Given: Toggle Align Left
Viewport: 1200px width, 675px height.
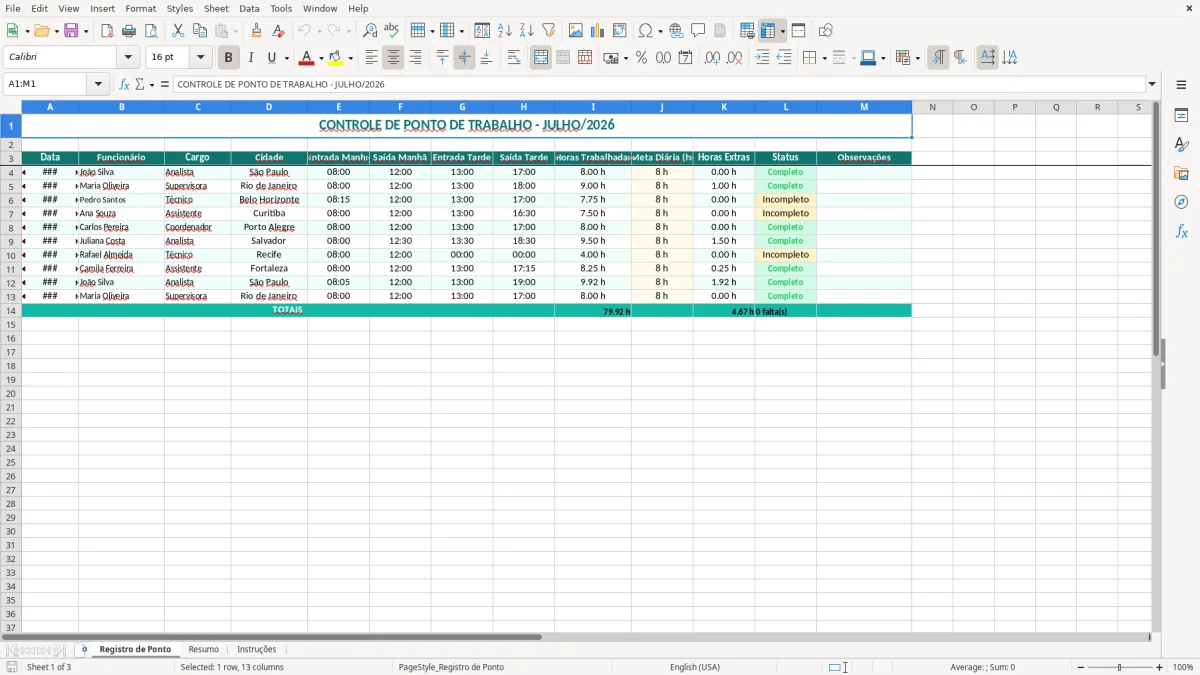Looking at the screenshot, I should click(x=371, y=58).
